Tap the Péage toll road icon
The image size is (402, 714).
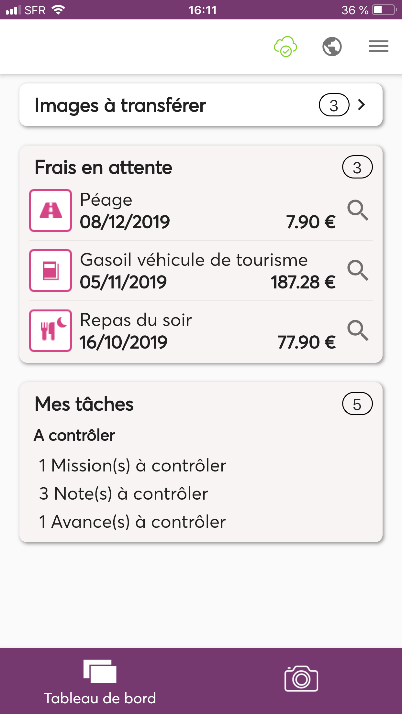[x=51, y=210]
